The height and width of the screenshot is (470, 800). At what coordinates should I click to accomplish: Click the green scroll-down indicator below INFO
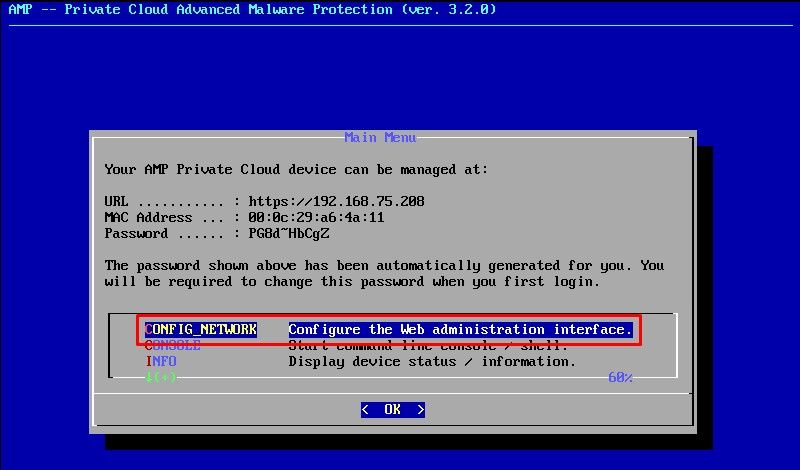tap(161, 377)
